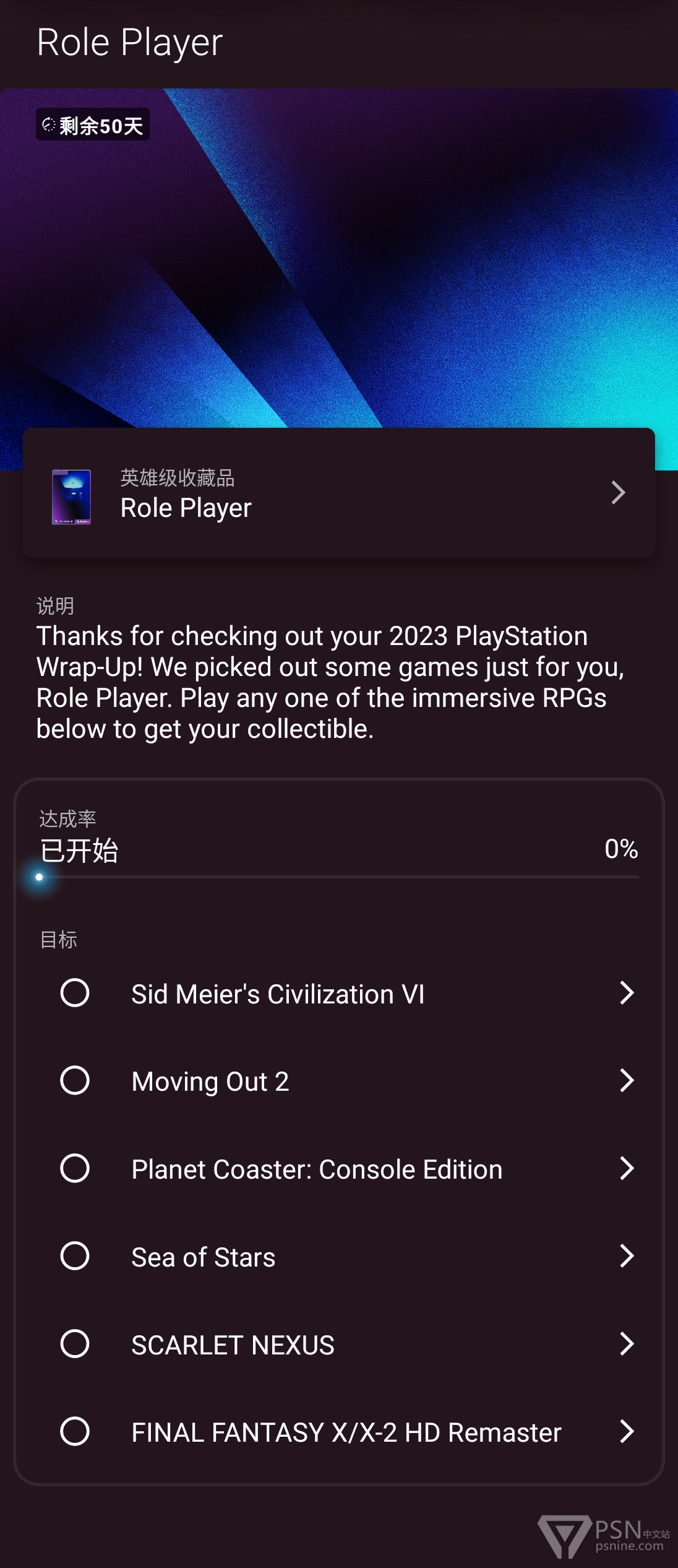
Task: Click the Sea of Stars title text
Action: tap(204, 1257)
